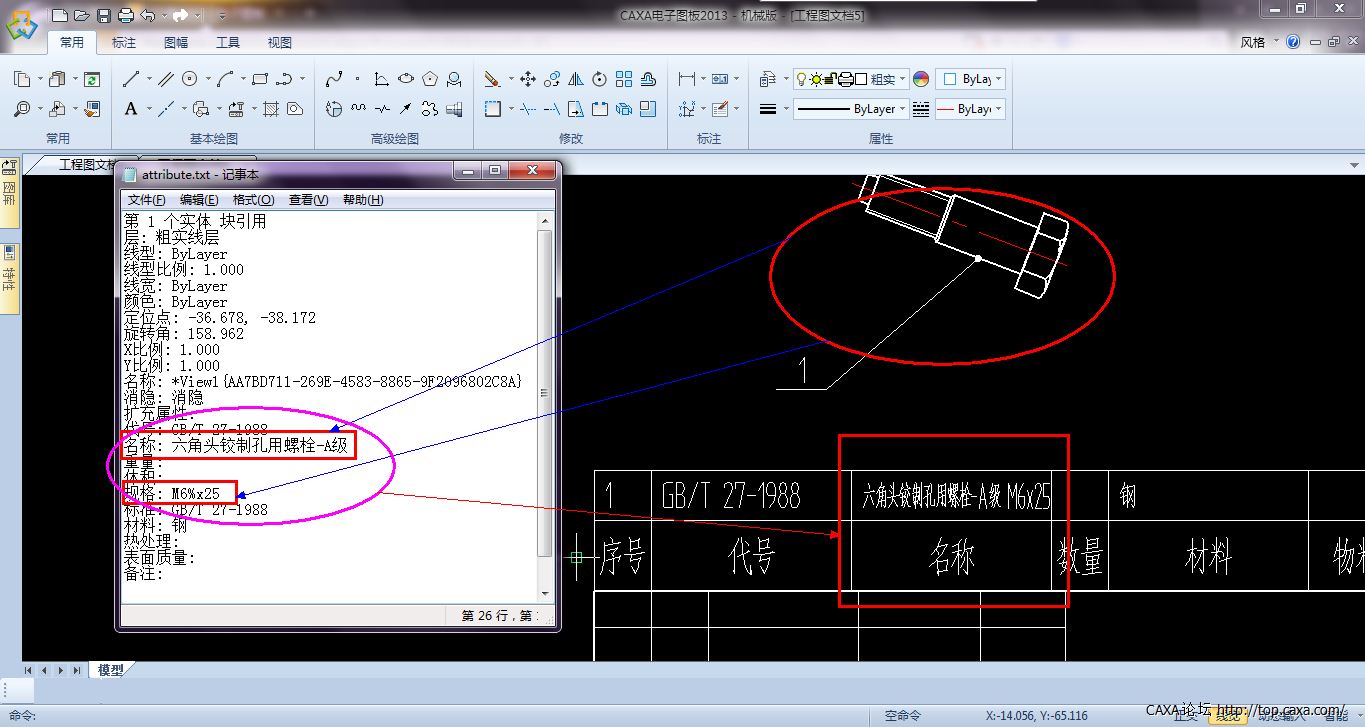1365x727 pixels.
Task: Click the Mirror tool icon
Action: coord(576,79)
